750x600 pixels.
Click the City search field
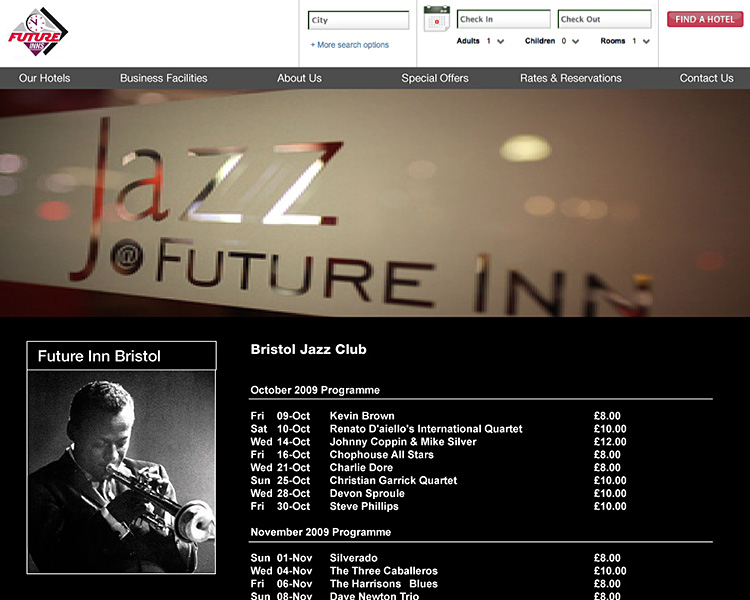(358, 20)
